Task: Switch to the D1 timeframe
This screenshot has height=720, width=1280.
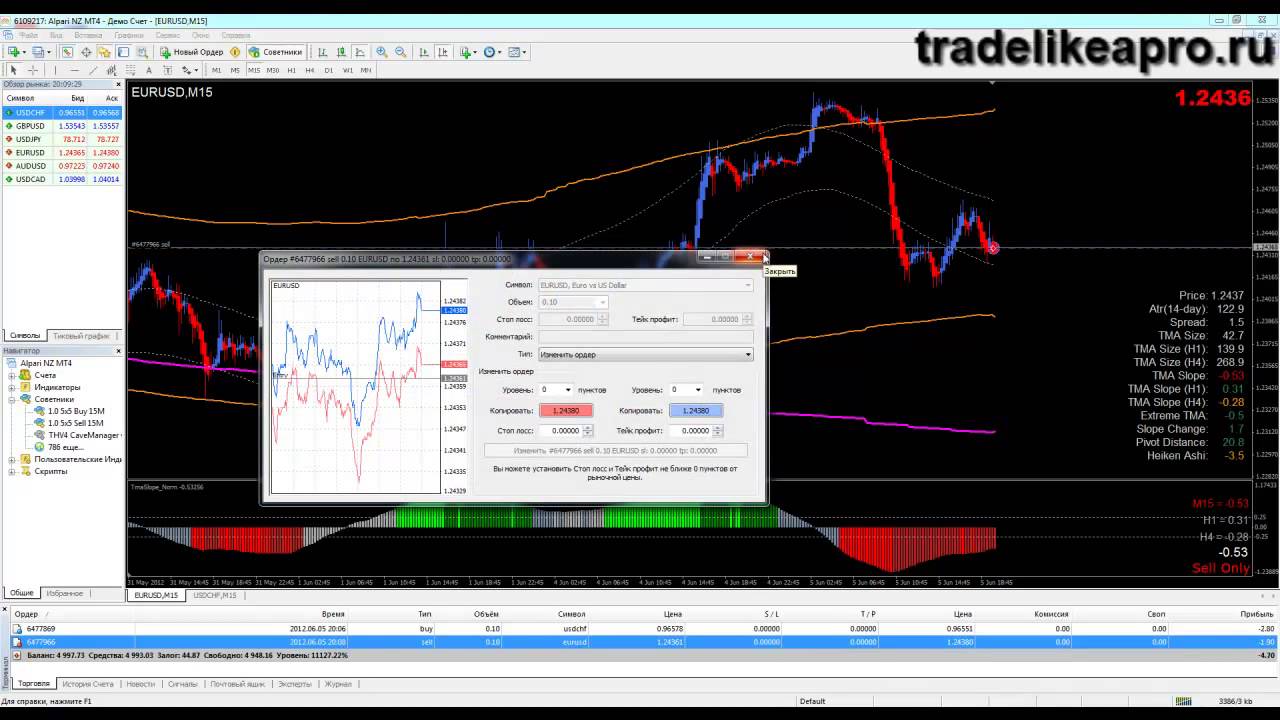Action: click(329, 70)
